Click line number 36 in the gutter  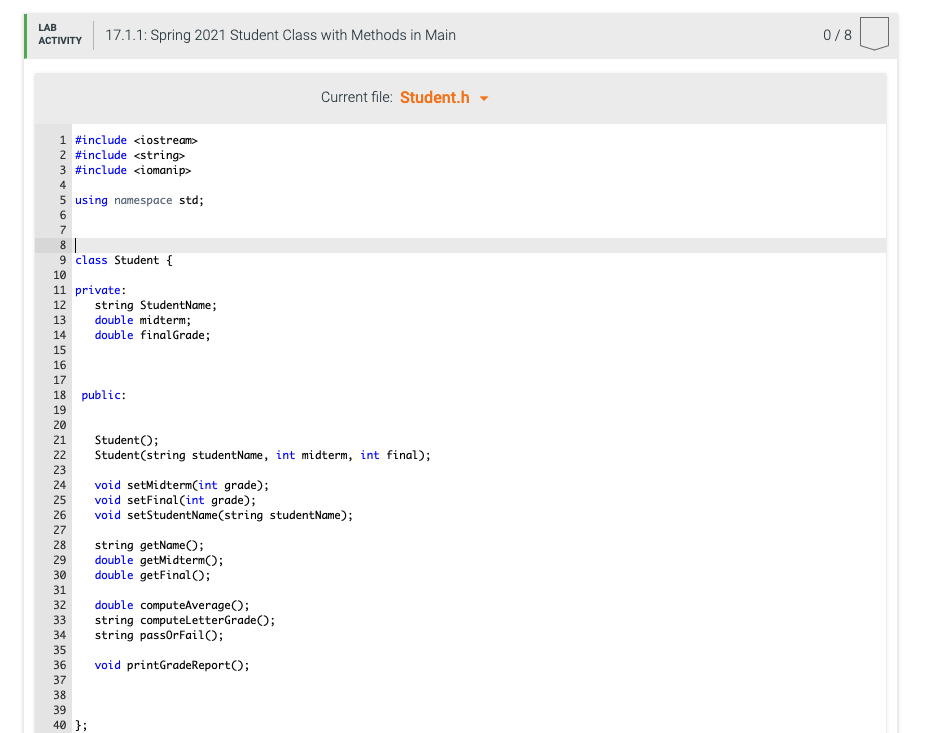[x=59, y=665]
